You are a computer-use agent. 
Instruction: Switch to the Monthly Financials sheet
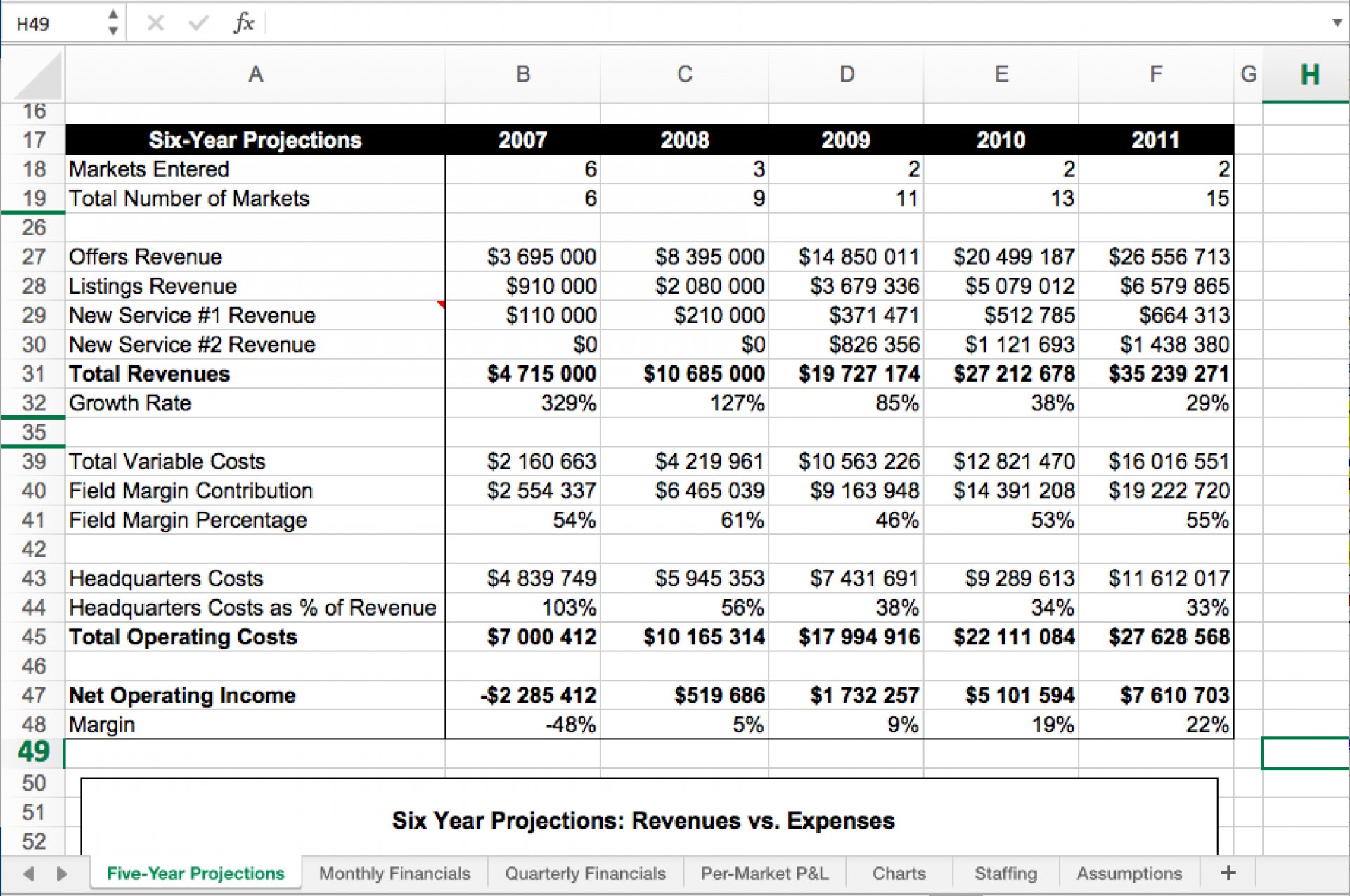[394, 874]
